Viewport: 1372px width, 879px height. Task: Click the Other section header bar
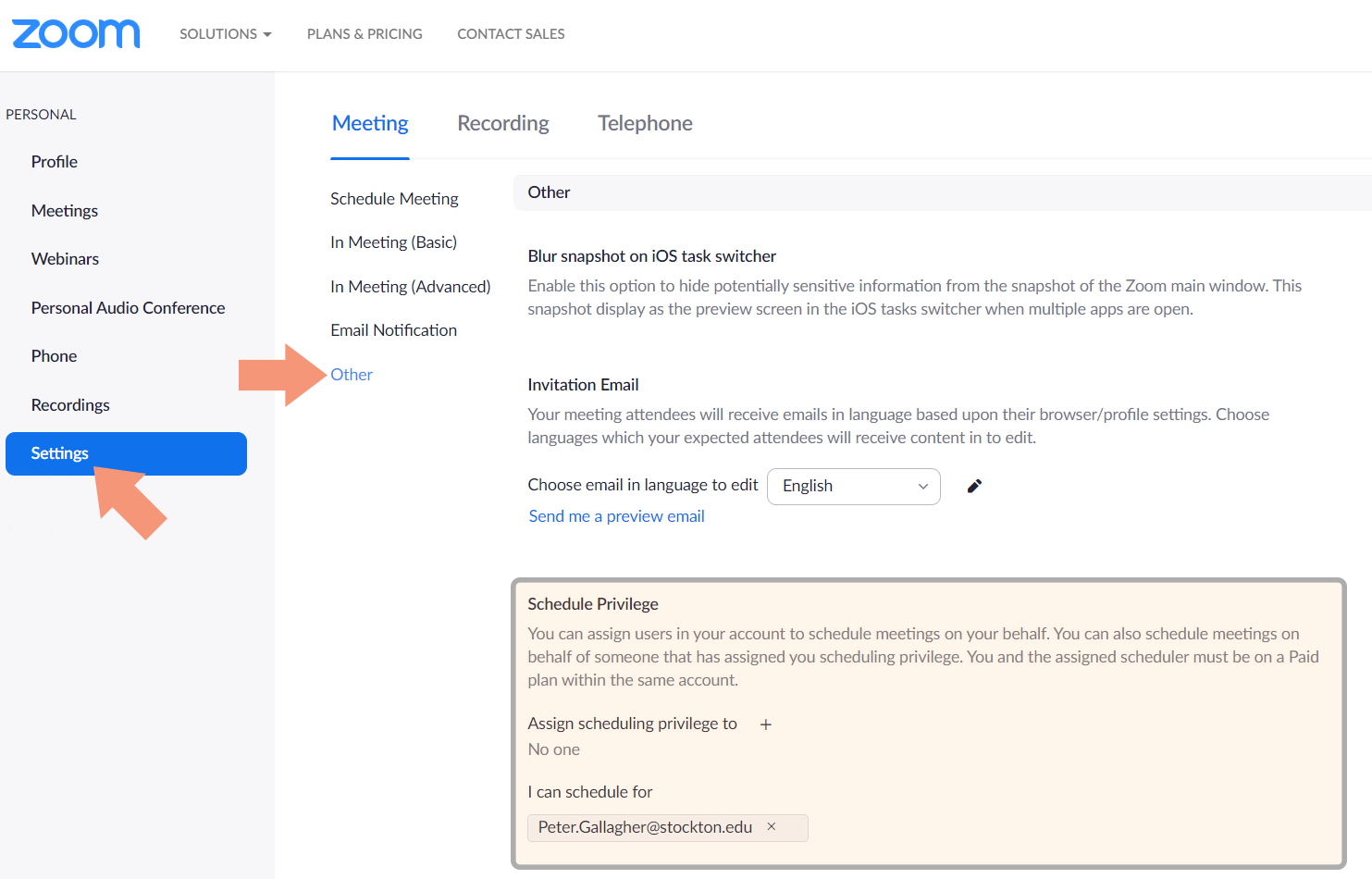[x=942, y=192]
